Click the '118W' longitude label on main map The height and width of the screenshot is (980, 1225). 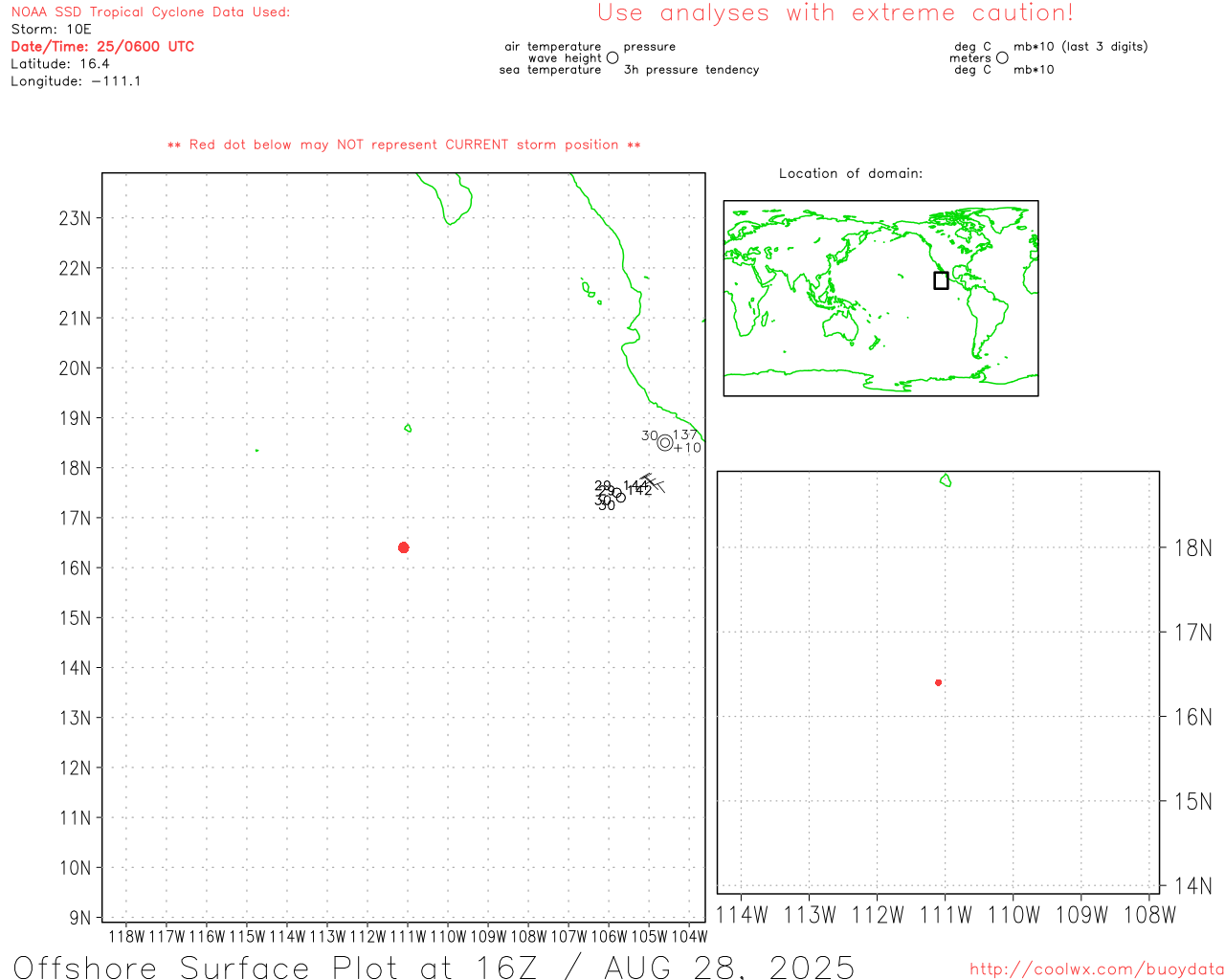tap(126, 936)
